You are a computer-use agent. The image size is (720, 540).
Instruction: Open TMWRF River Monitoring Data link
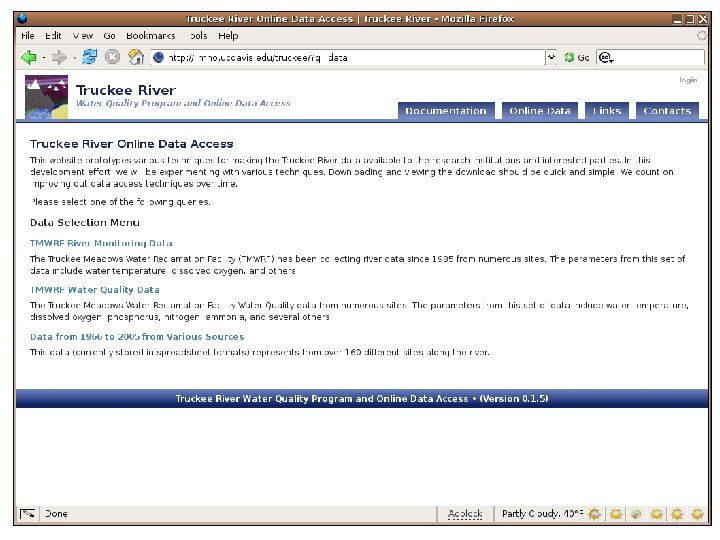coord(101,243)
